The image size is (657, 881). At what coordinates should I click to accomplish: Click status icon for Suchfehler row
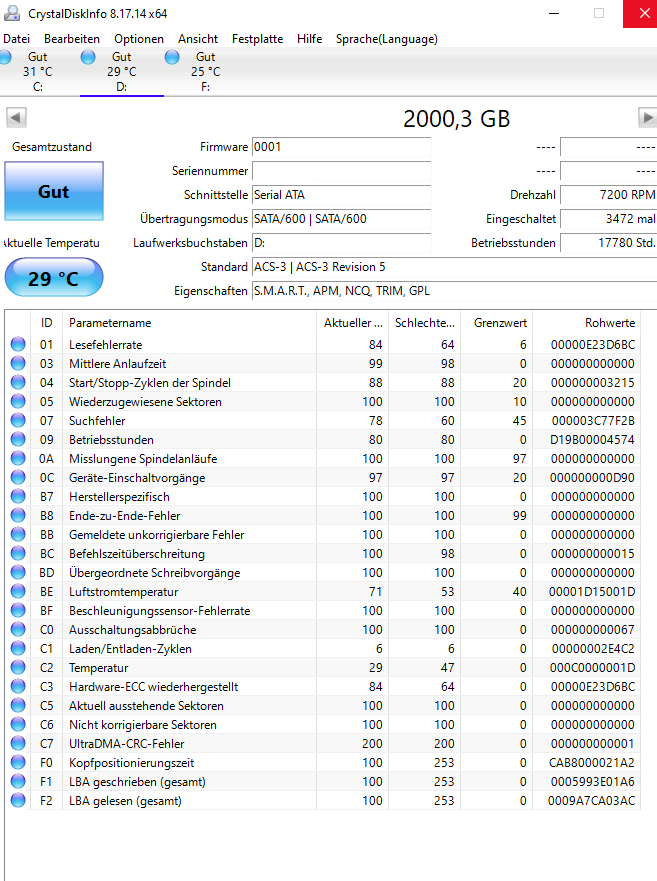point(18,420)
